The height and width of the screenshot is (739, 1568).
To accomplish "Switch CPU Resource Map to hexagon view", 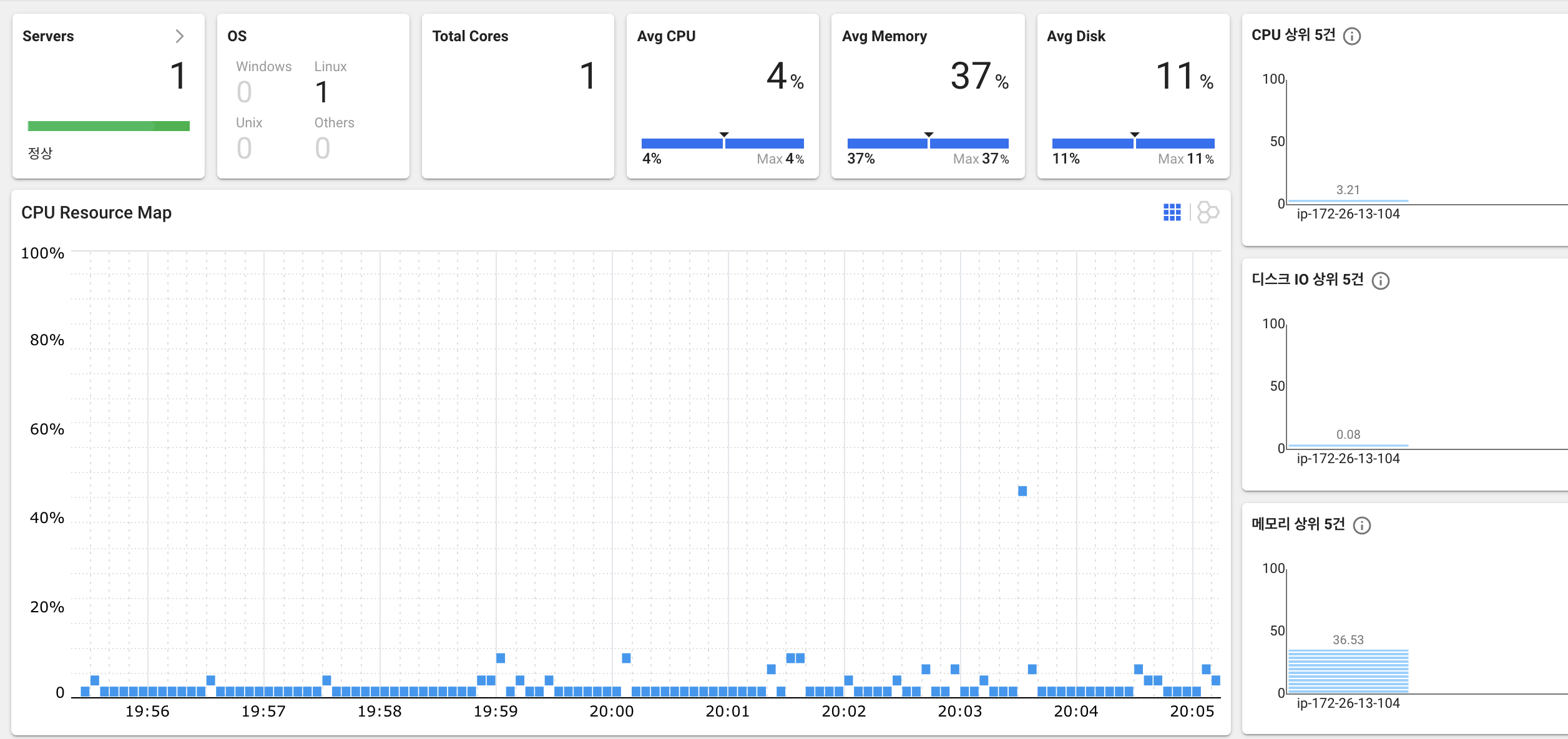I will click(1208, 212).
